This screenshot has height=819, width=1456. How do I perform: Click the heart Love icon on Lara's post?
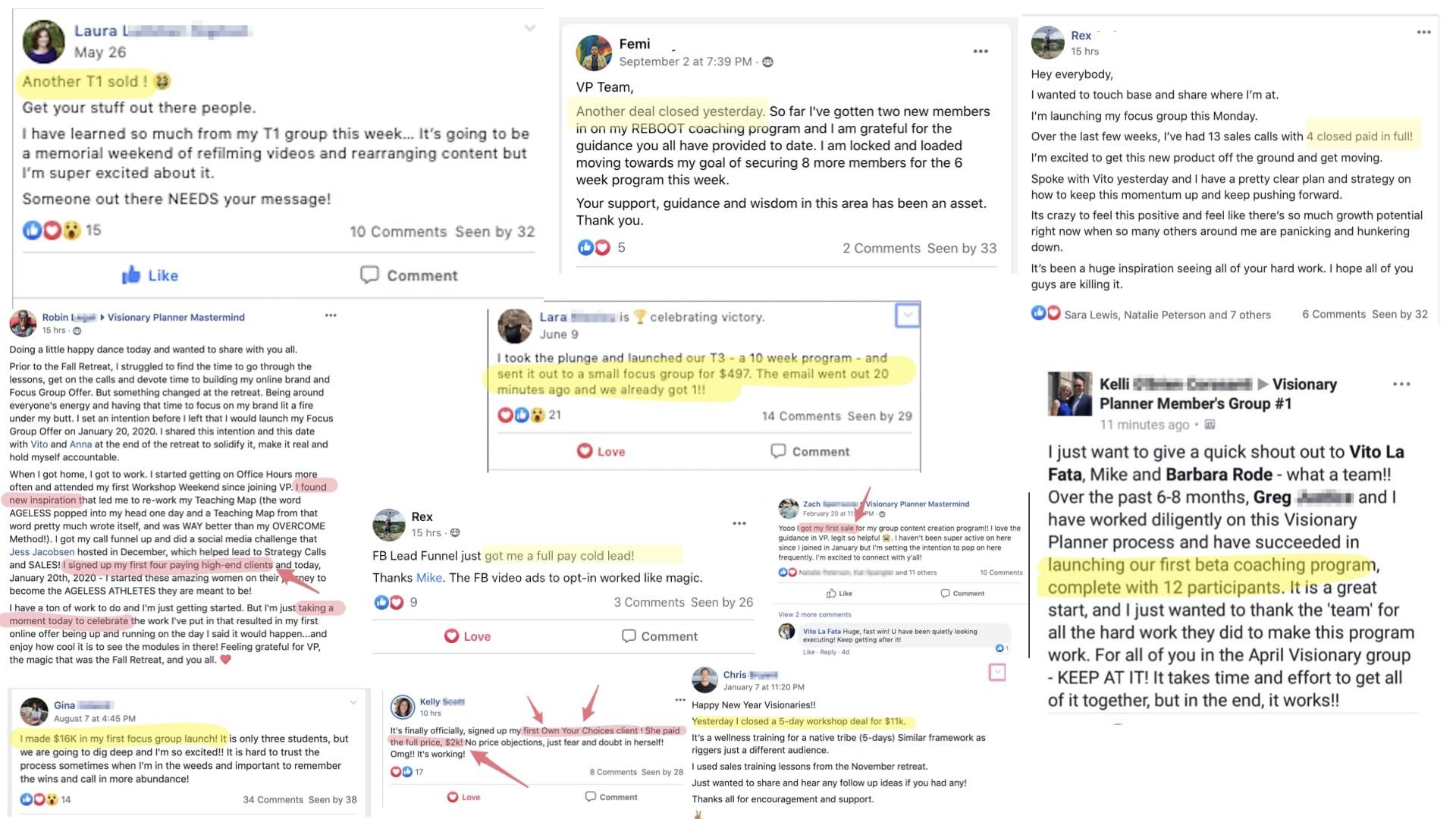(585, 451)
